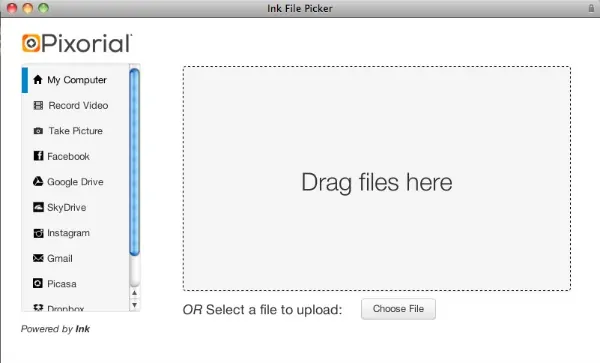
Task: Click the sidebar scroll up arrow
Action: click(134, 293)
